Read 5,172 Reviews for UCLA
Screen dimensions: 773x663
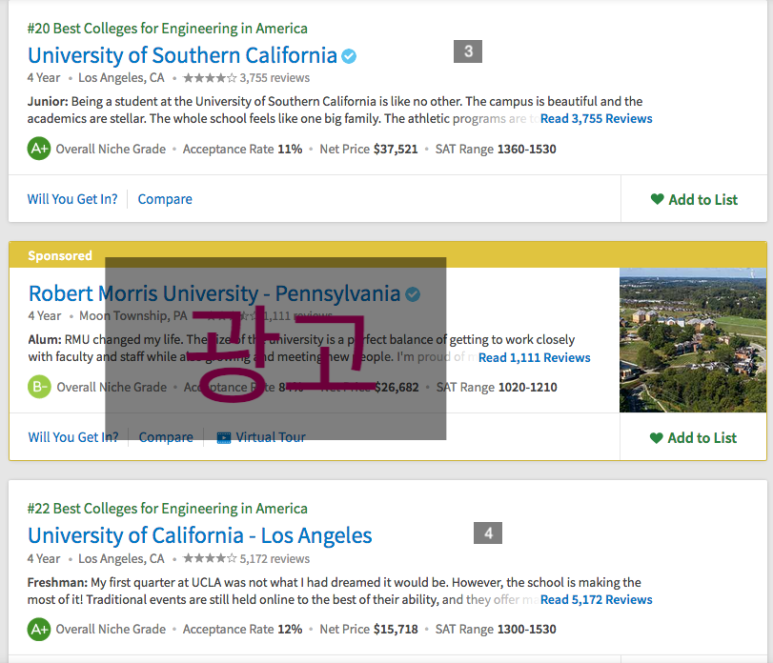tap(596, 600)
